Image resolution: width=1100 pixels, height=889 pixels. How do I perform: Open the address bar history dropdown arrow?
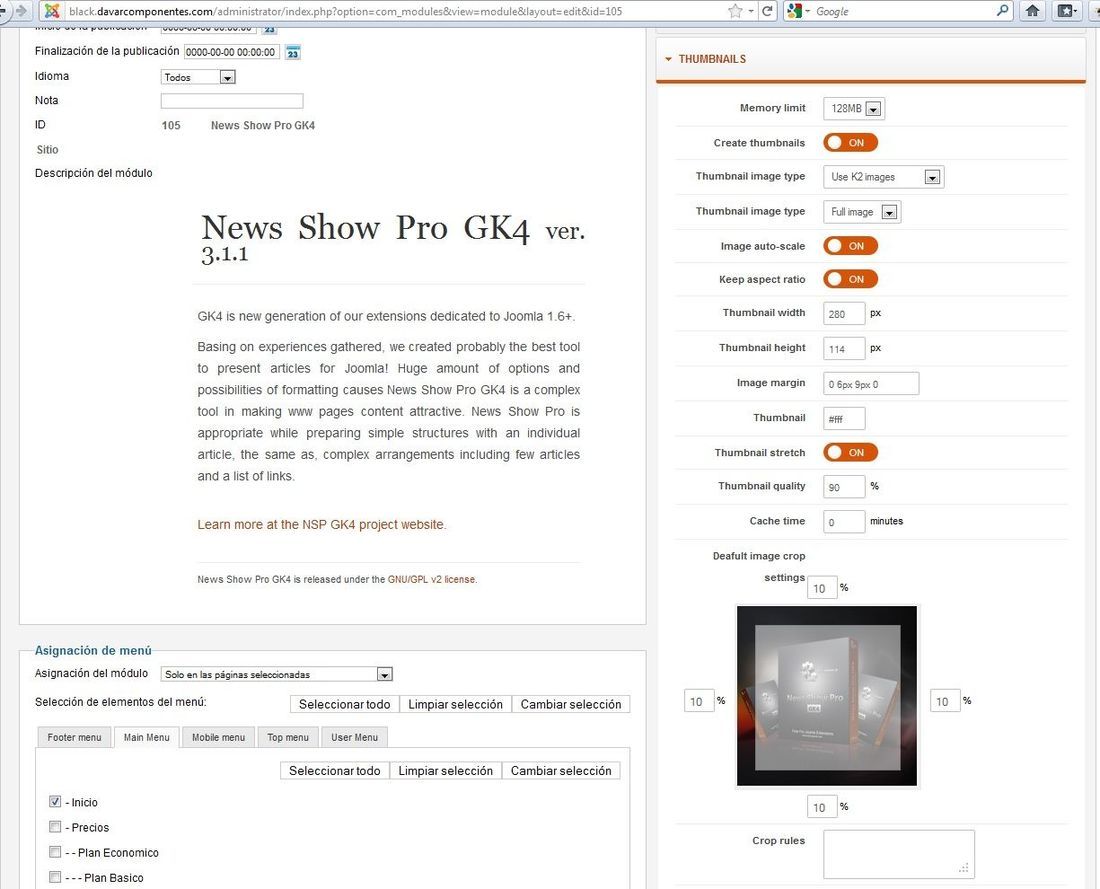751,11
